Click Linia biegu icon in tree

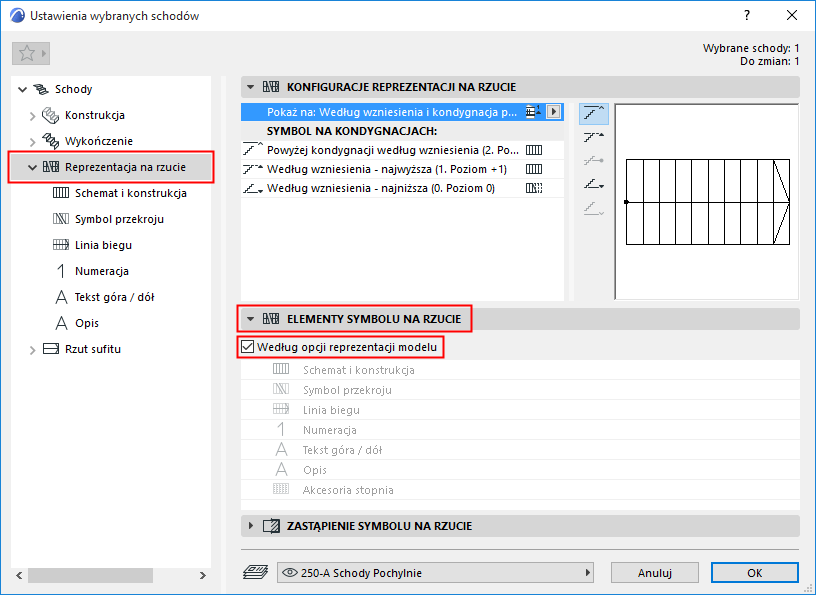[61, 245]
